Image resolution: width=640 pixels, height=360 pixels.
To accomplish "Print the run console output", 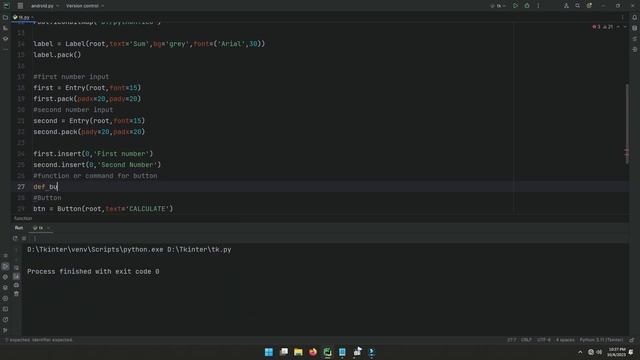I will pyautogui.click(x=16, y=285).
